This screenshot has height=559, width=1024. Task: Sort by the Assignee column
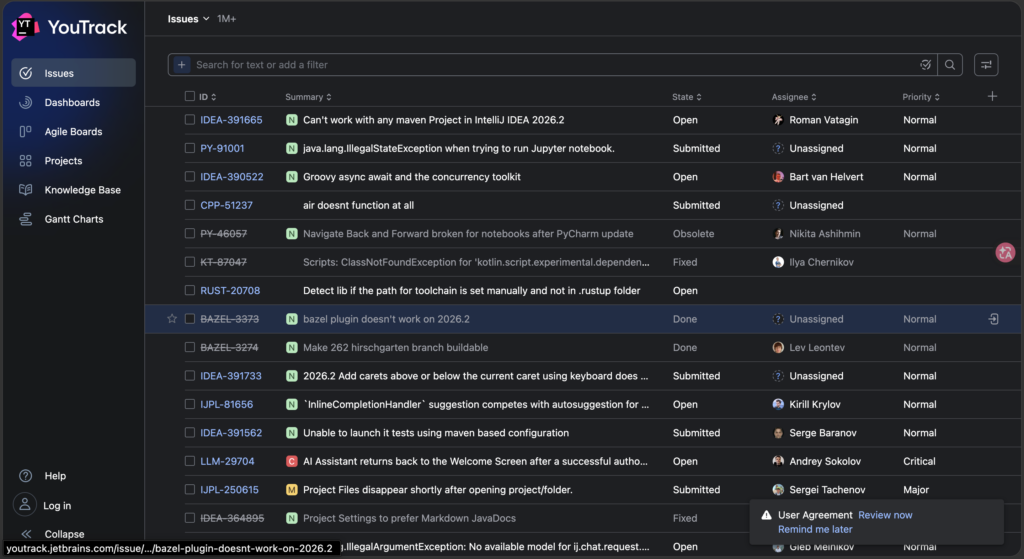(793, 97)
